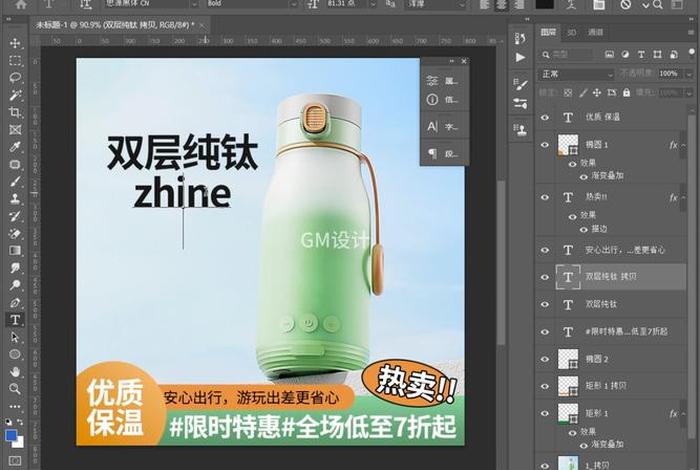Switch to the 通道 (Channels) tab

595,32
